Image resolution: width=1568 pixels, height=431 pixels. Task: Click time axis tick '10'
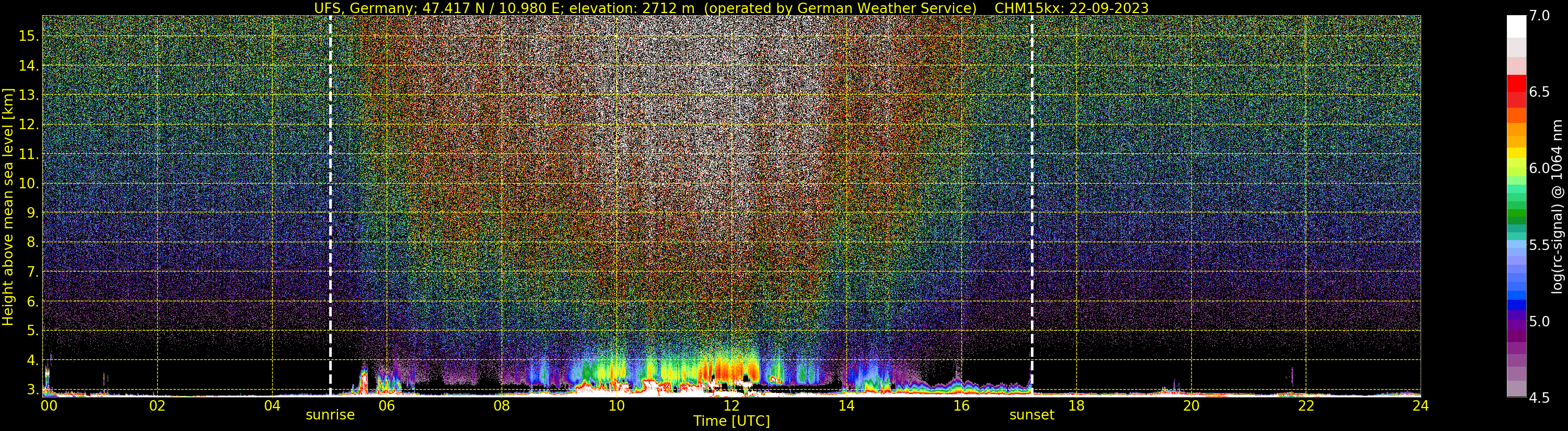[x=617, y=405]
